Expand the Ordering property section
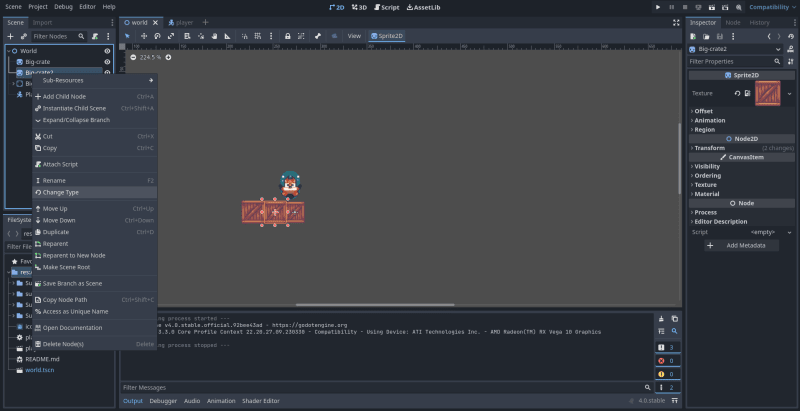The height and width of the screenshot is (411, 800). point(741,175)
